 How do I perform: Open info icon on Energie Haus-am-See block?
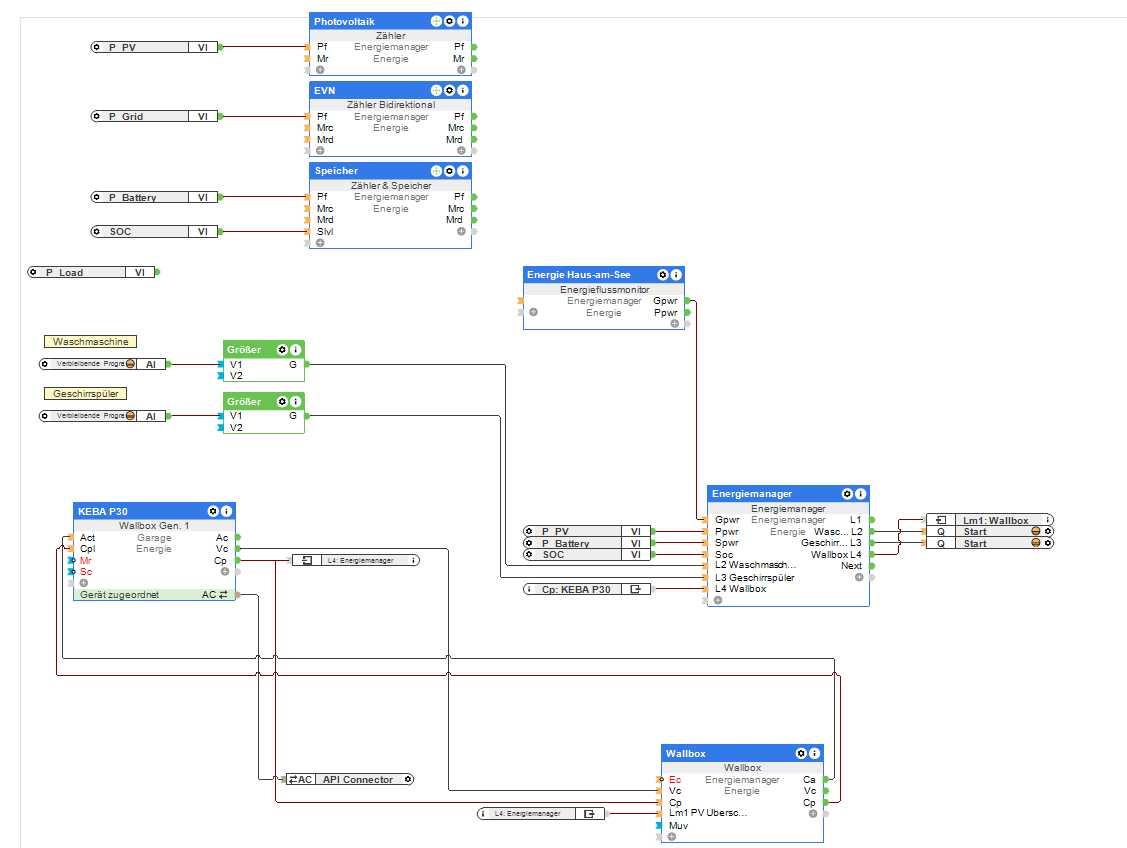[x=676, y=275]
